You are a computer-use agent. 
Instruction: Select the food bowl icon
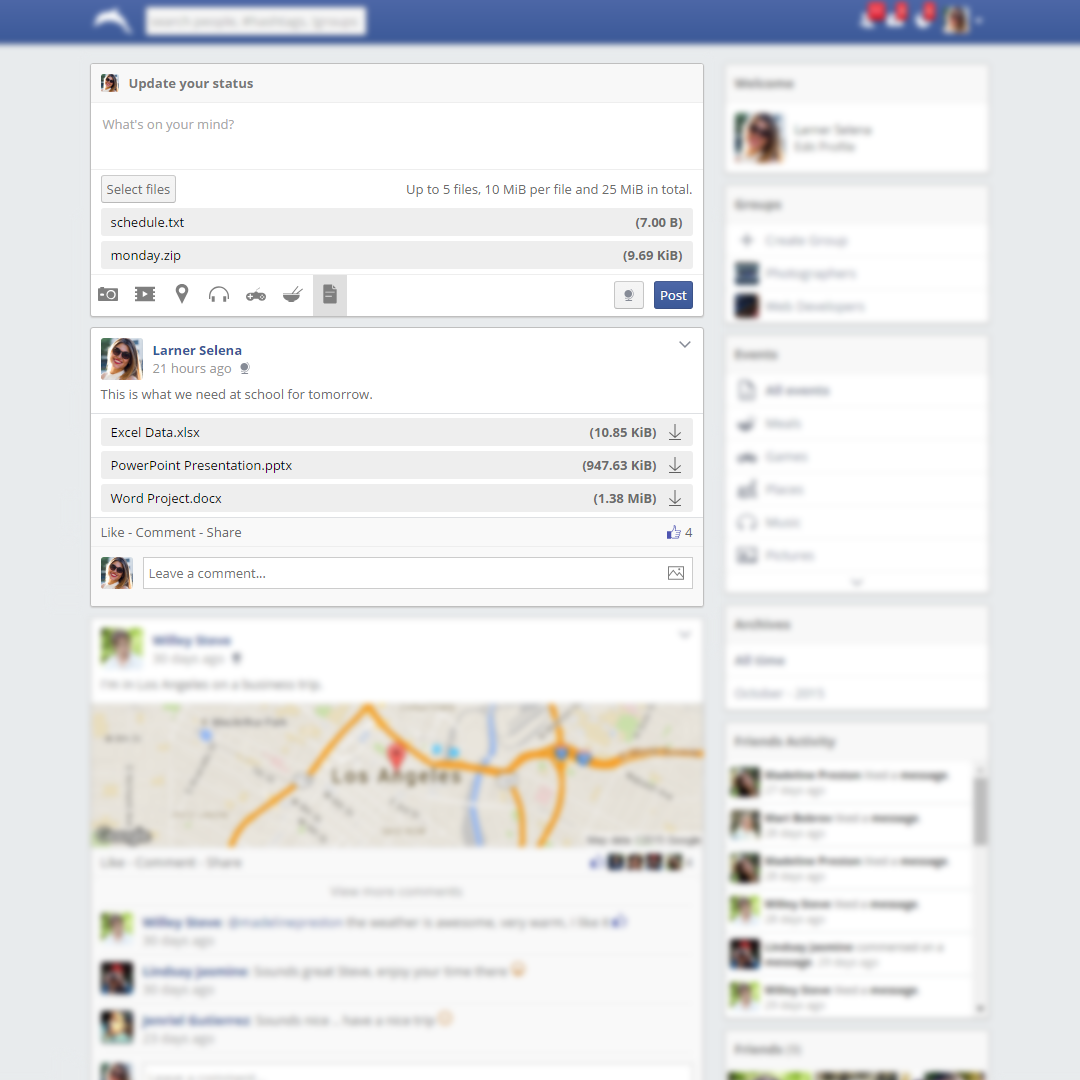pyautogui.click(x=292, y=294)
